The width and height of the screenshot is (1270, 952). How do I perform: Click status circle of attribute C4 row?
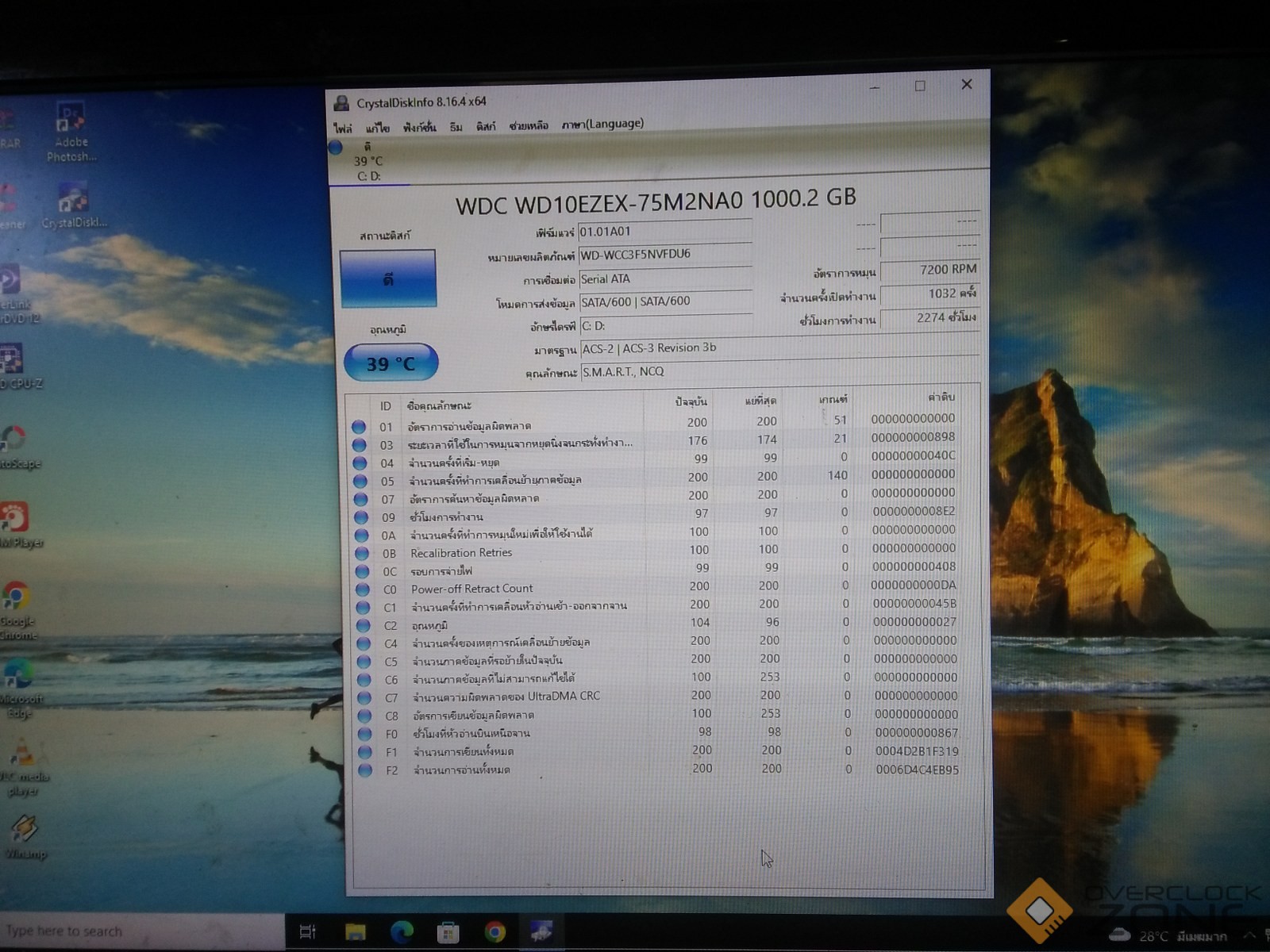click(x=364, y=643)
